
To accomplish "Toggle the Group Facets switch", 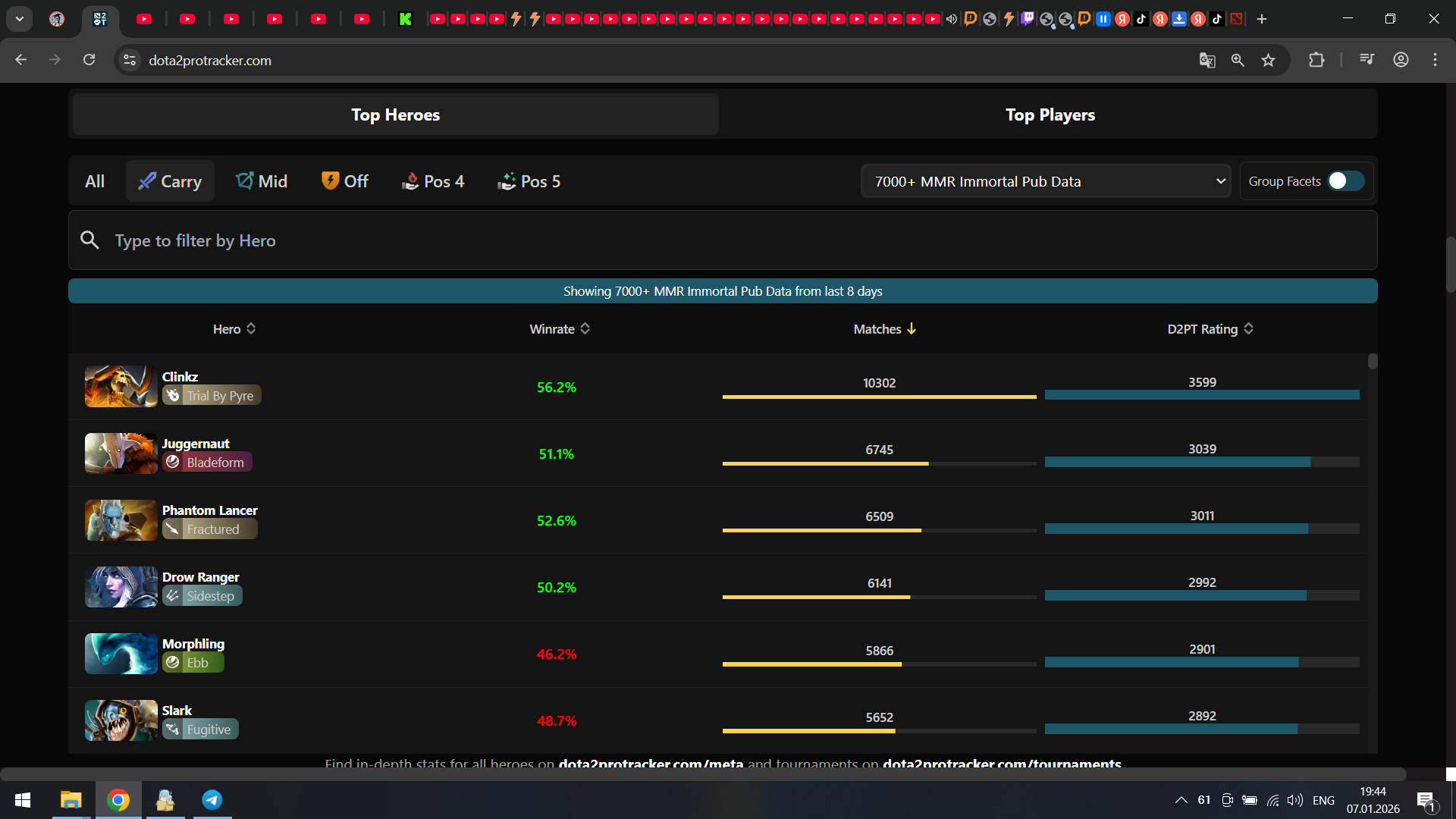I will 1346,181.
